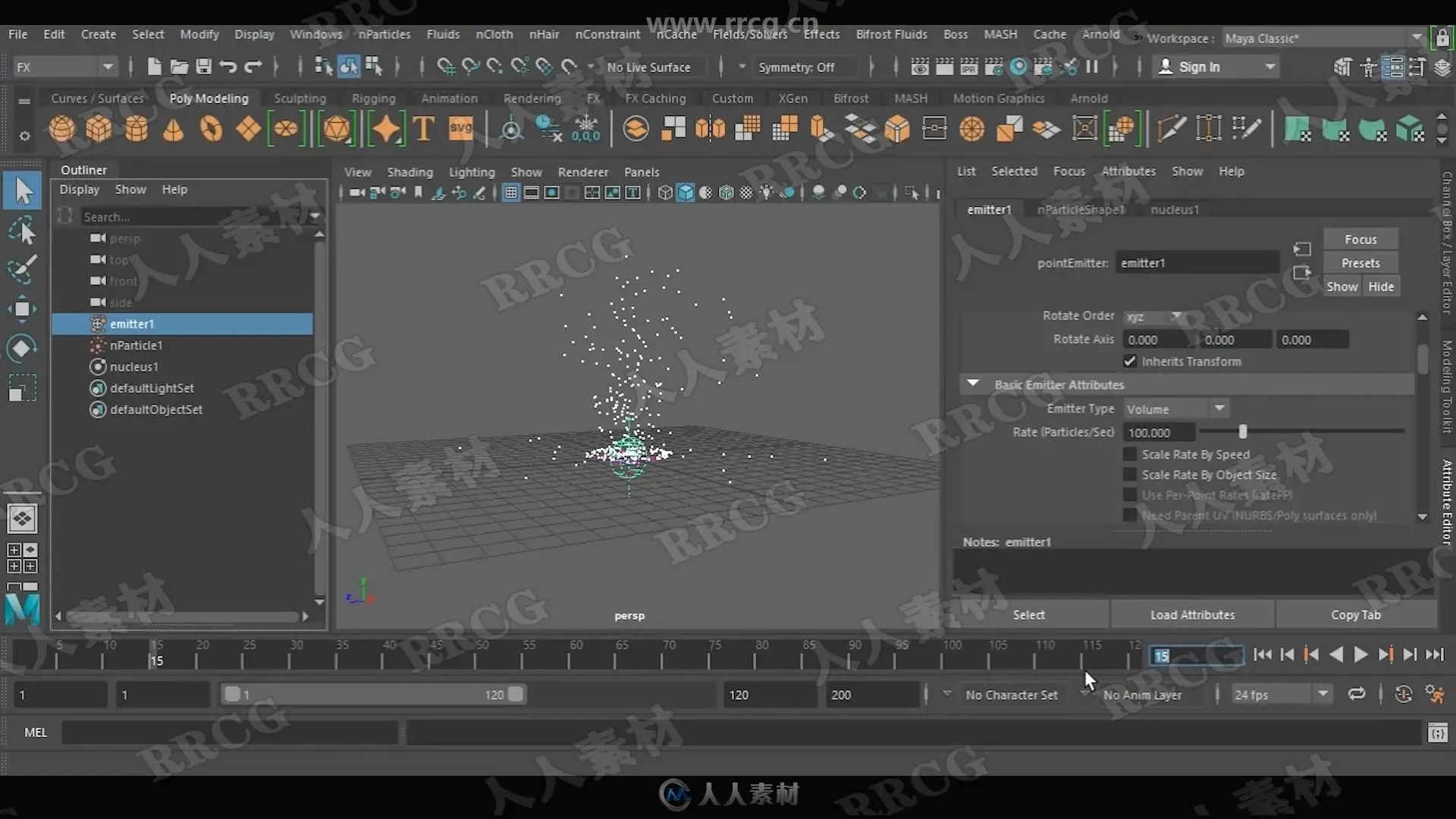The width and height of the screenshot is (1456, 819).
Task: Click the Load Attributes button
Action: click(1192, 615)
